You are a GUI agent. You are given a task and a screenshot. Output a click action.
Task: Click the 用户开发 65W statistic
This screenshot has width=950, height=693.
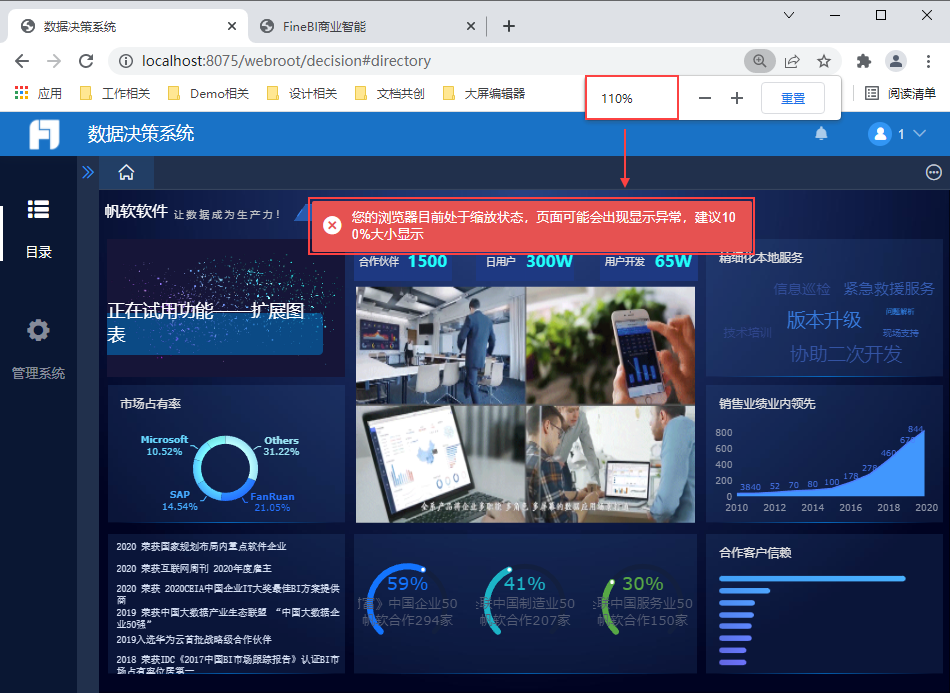pyautogui.click(x=648, y=262)
